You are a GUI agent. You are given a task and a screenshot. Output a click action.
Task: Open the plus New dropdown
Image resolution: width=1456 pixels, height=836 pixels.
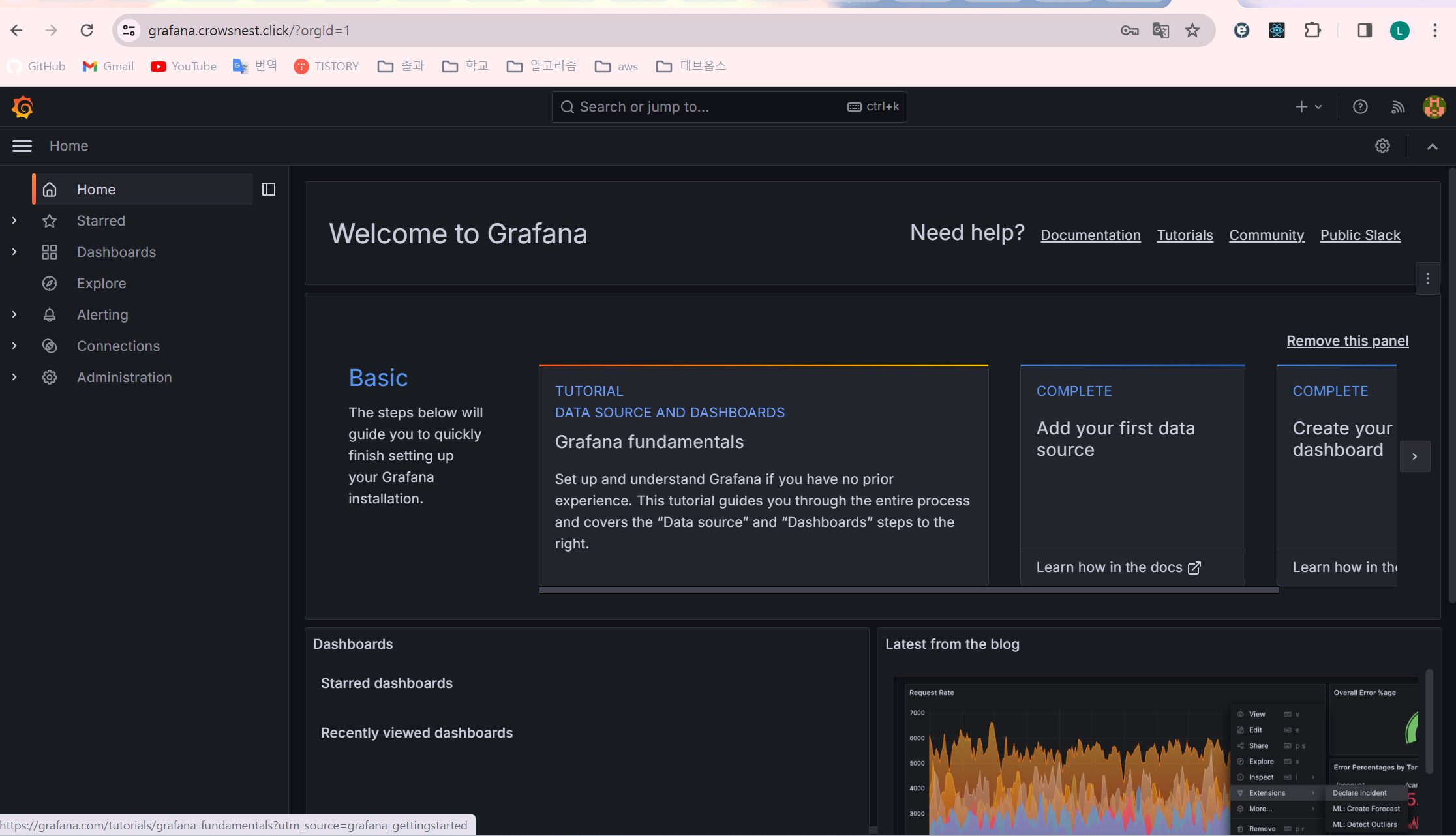(1309, 107)
